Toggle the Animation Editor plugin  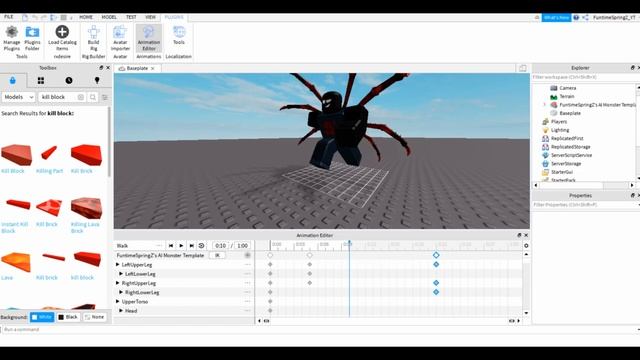[x=149, y=38]
